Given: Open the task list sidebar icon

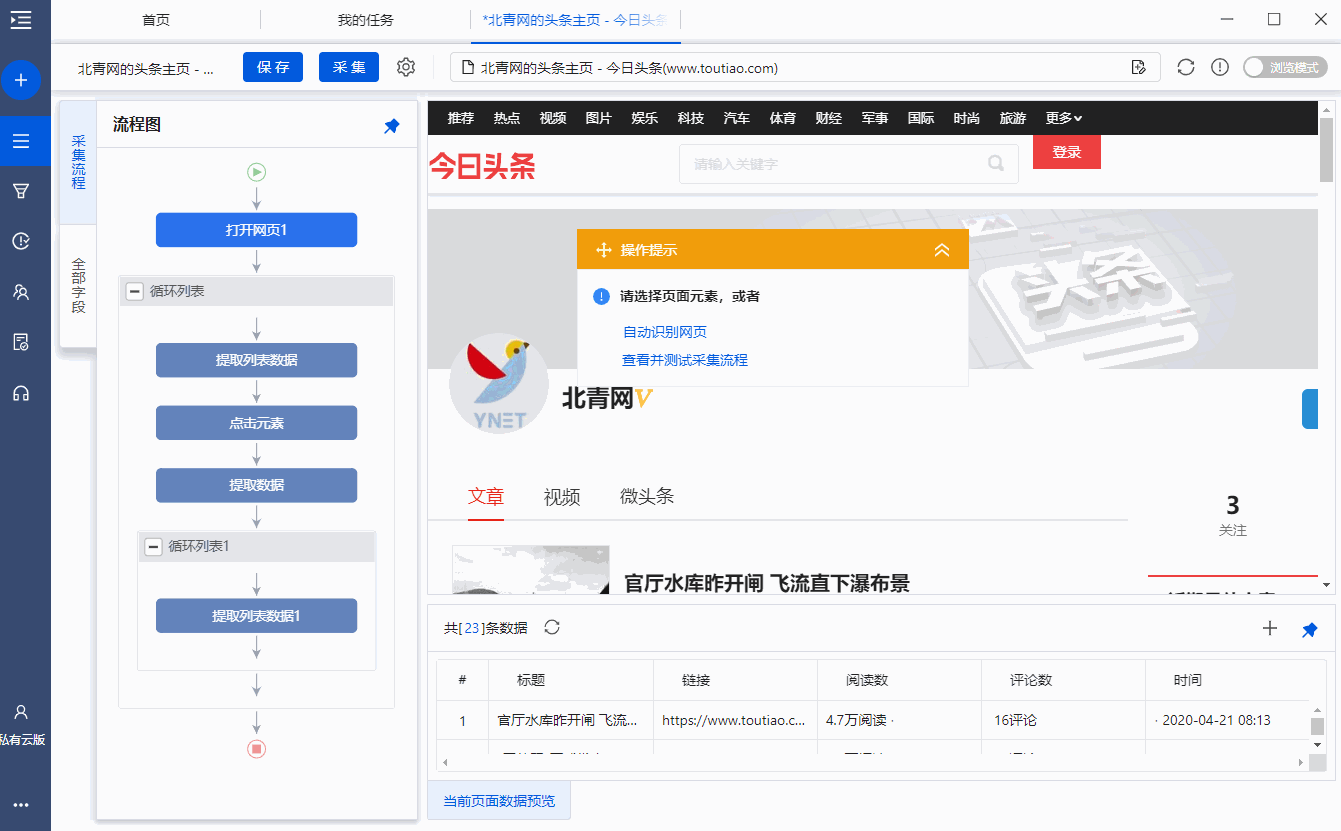Looking at the screenshot, I should click(x=21, y=141).
